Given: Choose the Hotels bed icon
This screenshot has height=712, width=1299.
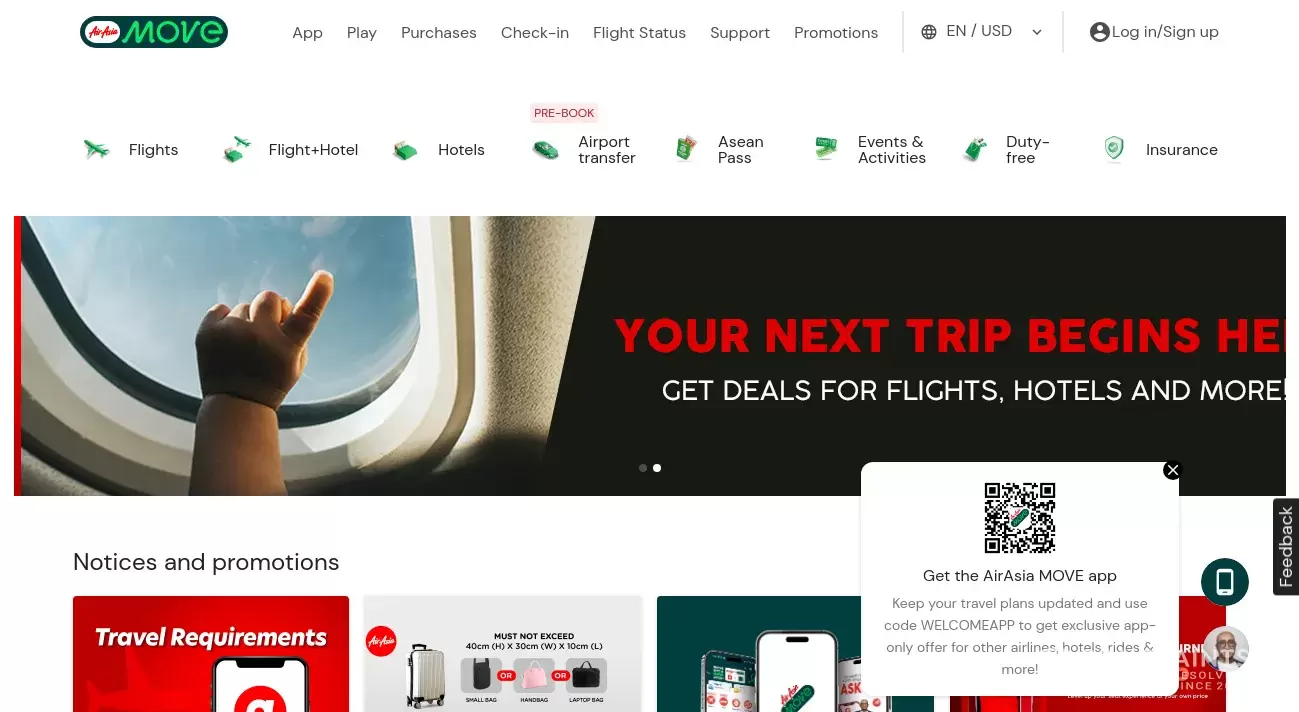Looking at the screenshot, I should (x=405, y=151).
